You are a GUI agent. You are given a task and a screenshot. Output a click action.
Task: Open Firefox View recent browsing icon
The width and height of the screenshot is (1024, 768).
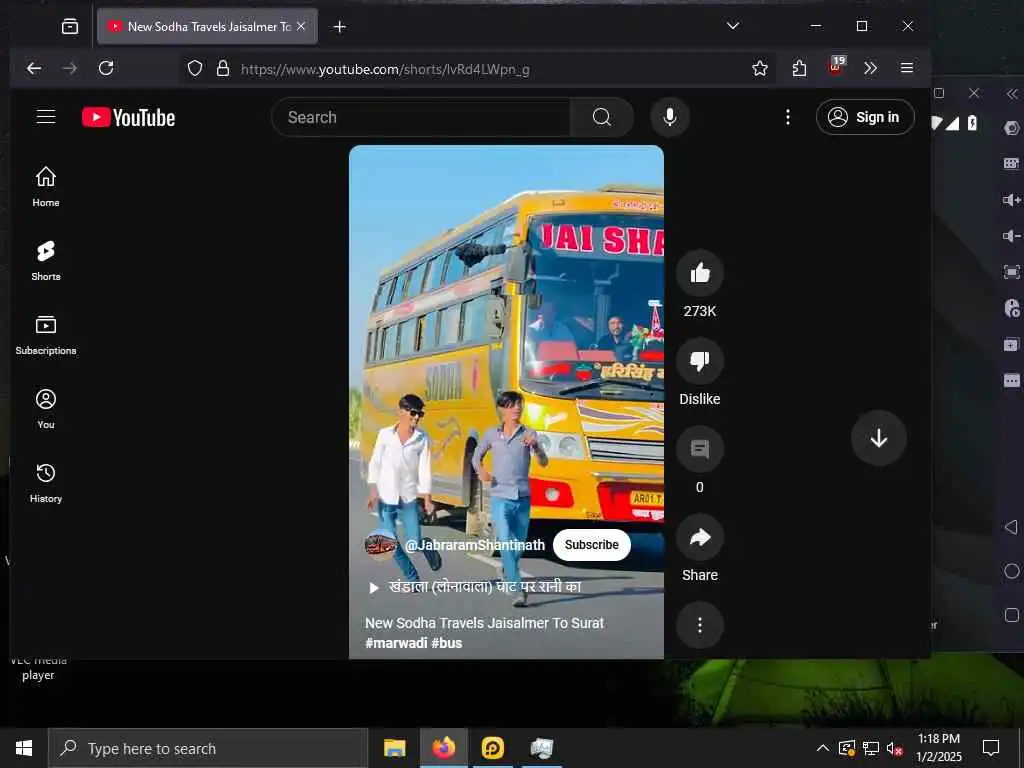coord(70,27)
